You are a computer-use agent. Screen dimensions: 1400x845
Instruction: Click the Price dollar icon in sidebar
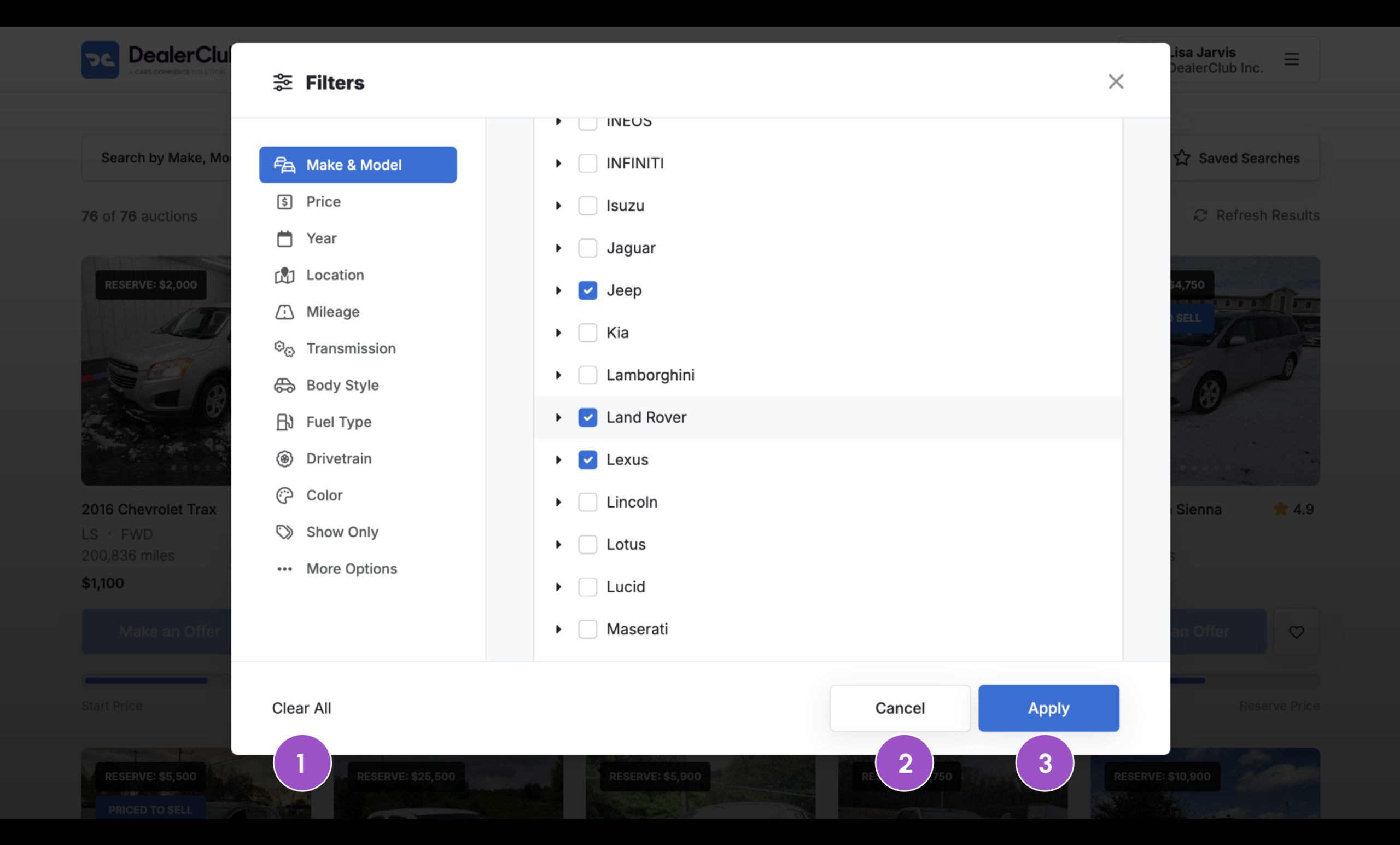[284, 202]
